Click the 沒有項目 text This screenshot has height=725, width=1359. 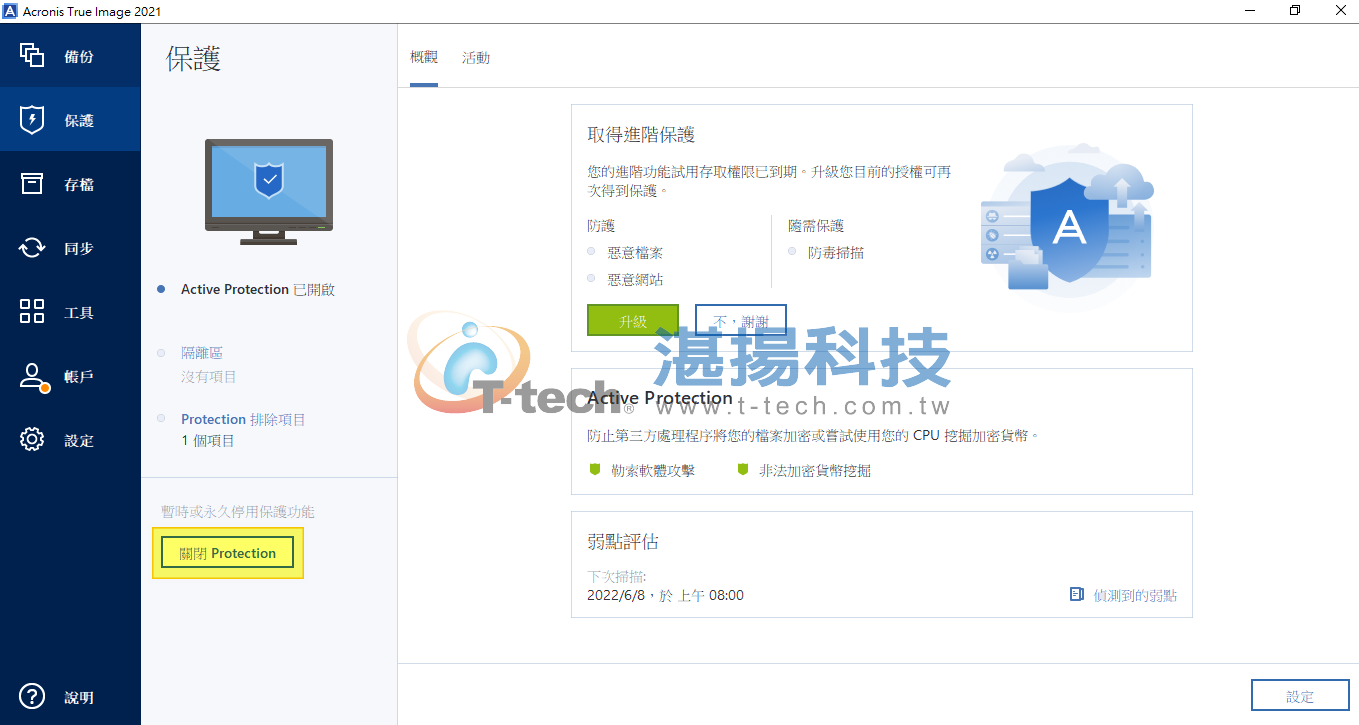209,377
